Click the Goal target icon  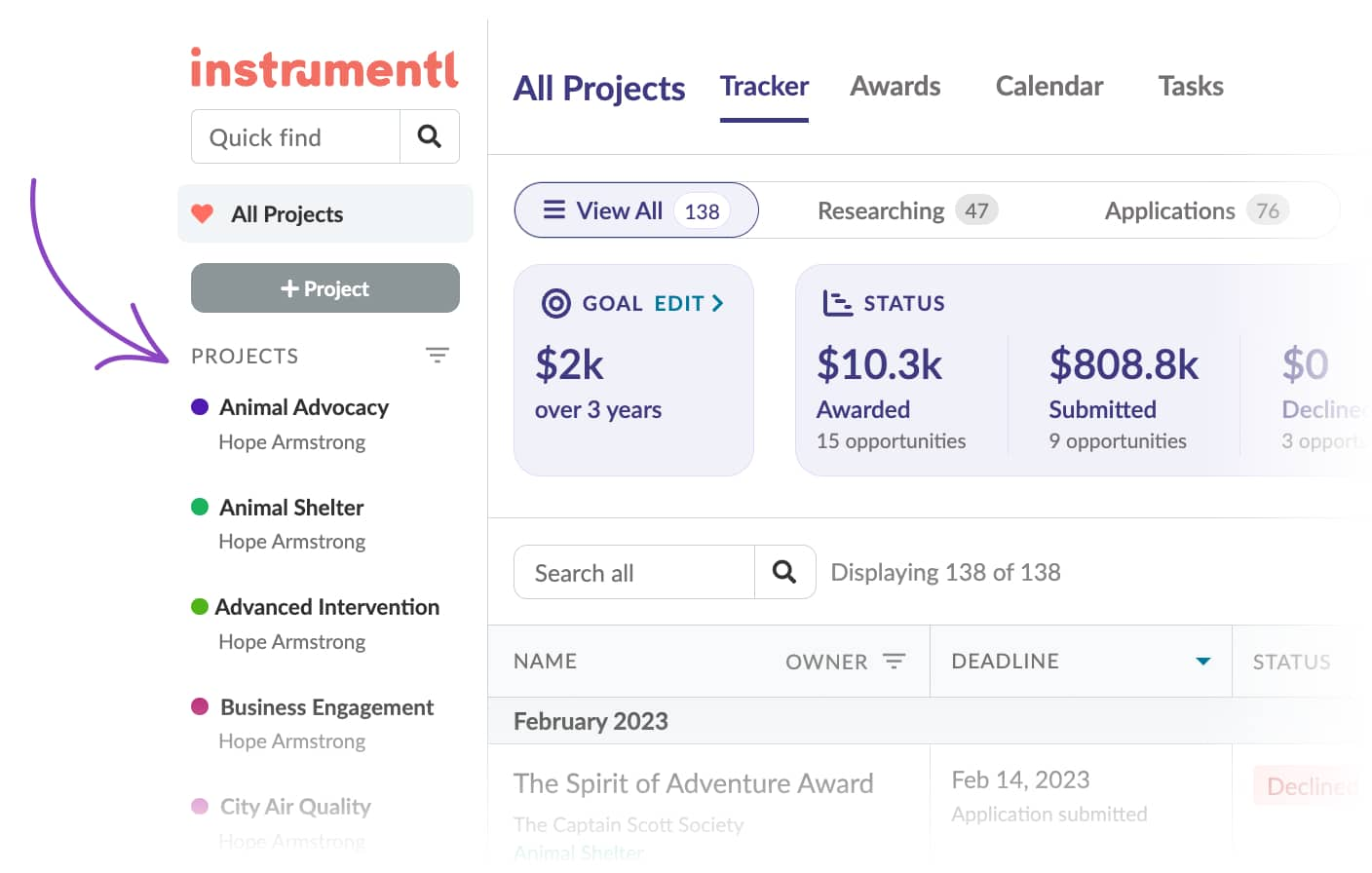click(555, 303)
